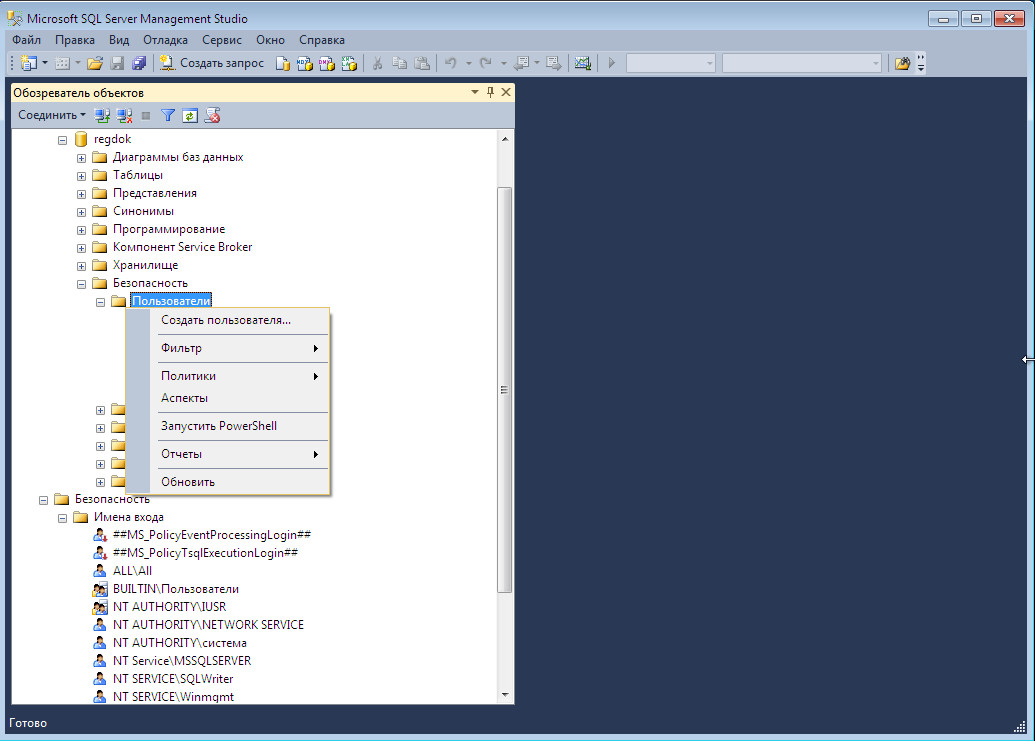Image resolution: width=1035 pixels, height=741 pixels.
Task: Click the Activity Monitor chart icon
Action: pyautogui.click(x=582, y=63)
